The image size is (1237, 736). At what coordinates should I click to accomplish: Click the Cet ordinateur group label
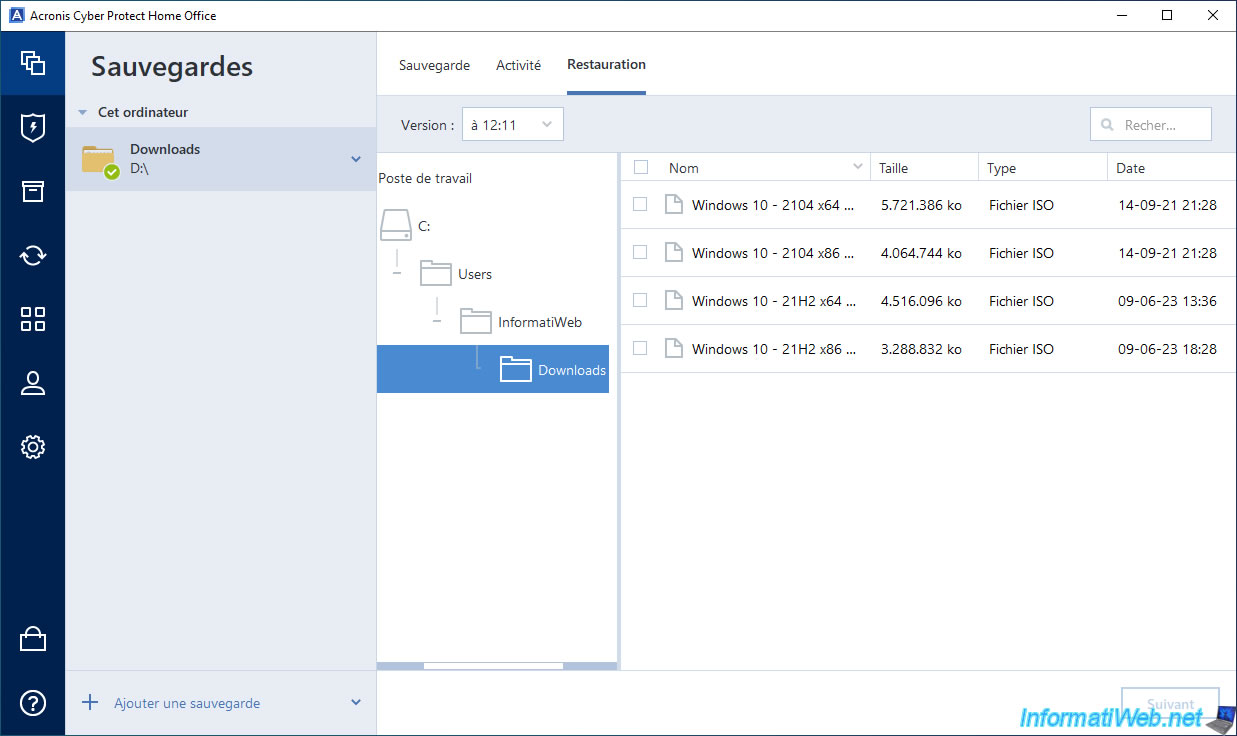[143, 113]
